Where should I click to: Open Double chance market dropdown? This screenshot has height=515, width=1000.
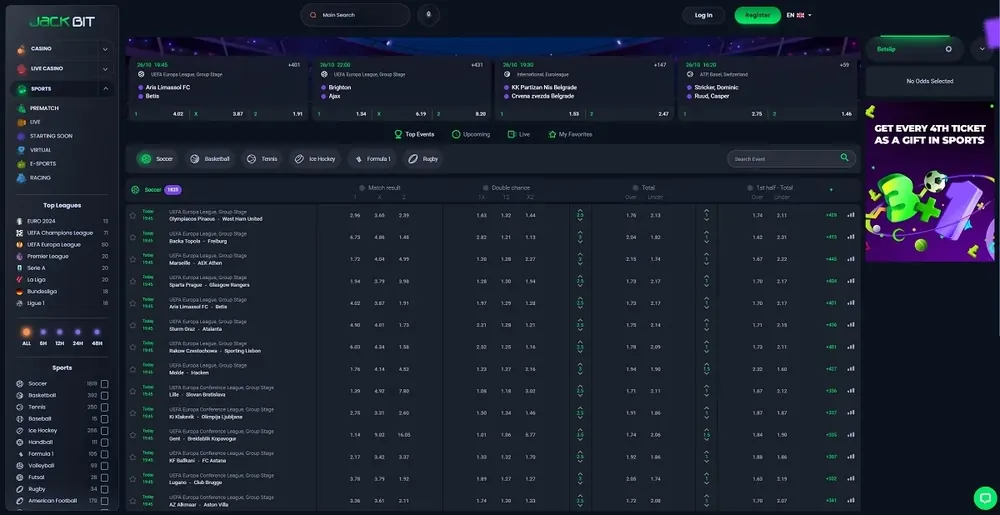click(x=506, y=188)
